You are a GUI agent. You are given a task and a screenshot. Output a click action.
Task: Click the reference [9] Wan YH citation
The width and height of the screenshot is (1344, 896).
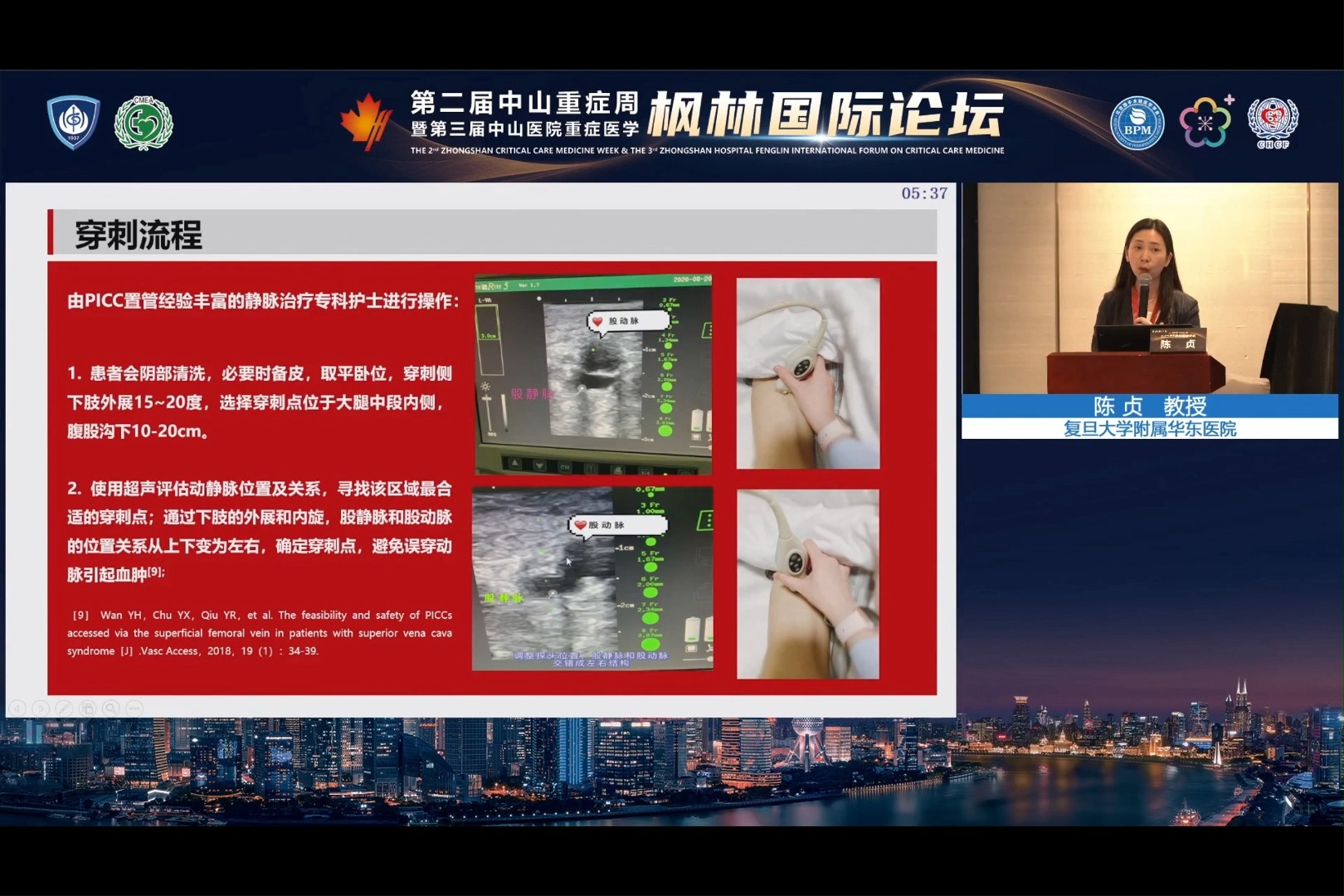pos(260,633)
